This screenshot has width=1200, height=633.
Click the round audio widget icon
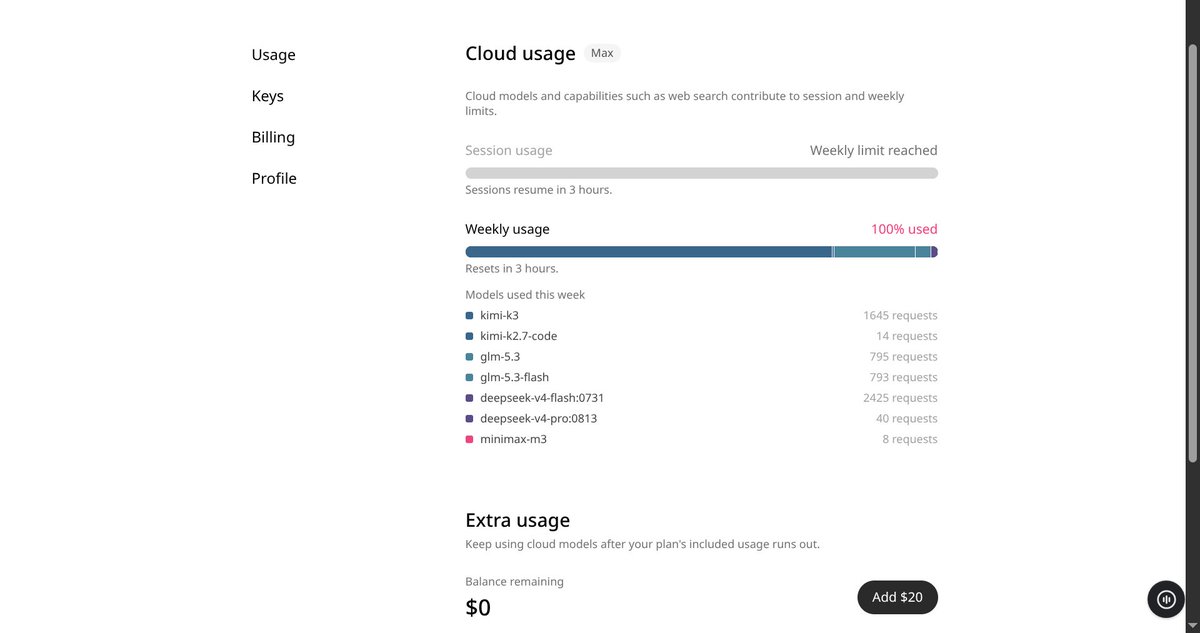1166,599
